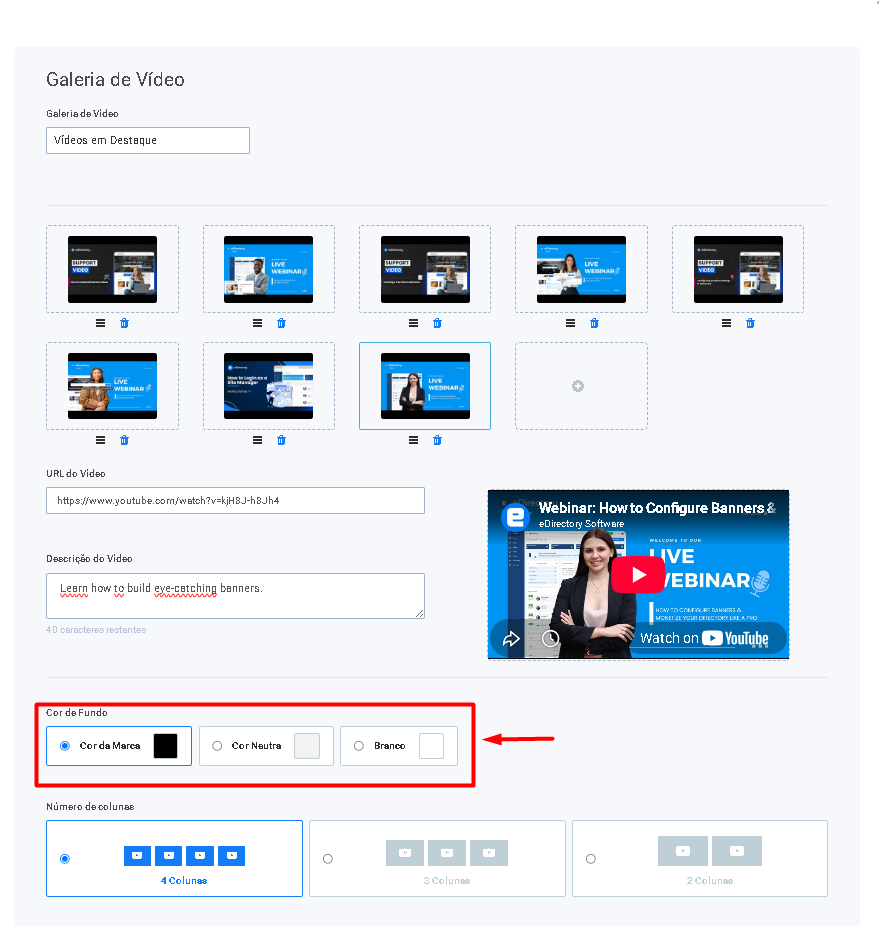Click the drag handle under the second video

[x=258, y=323]
